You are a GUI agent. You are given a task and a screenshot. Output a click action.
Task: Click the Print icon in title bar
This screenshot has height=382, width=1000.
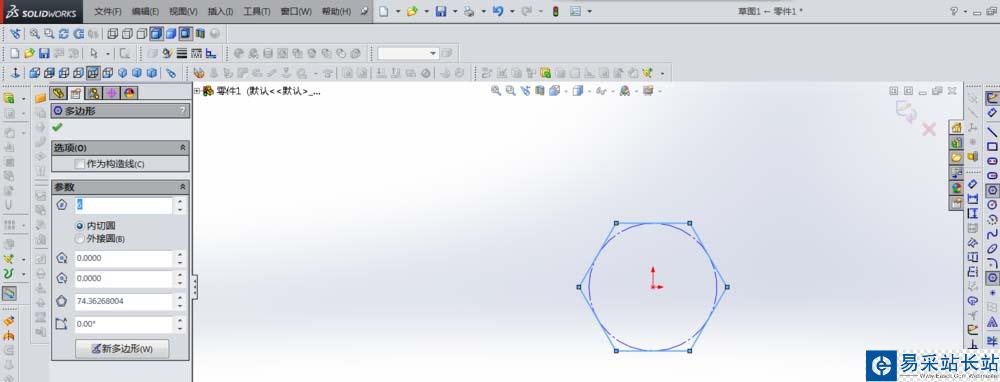[x=469, y=11]
